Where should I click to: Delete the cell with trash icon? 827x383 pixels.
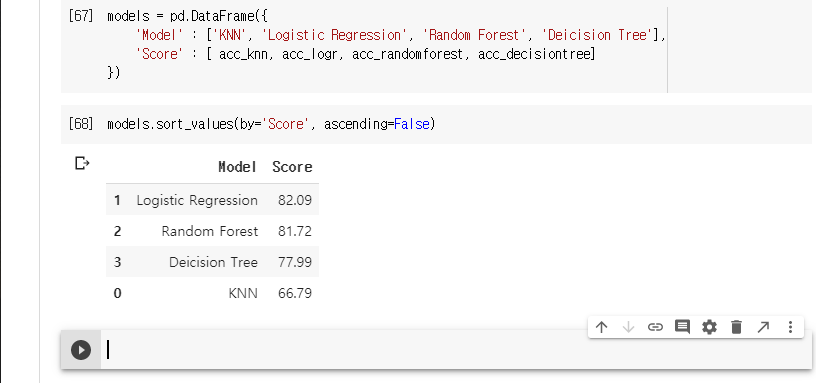pyautogui.click(x=736, y=327)
